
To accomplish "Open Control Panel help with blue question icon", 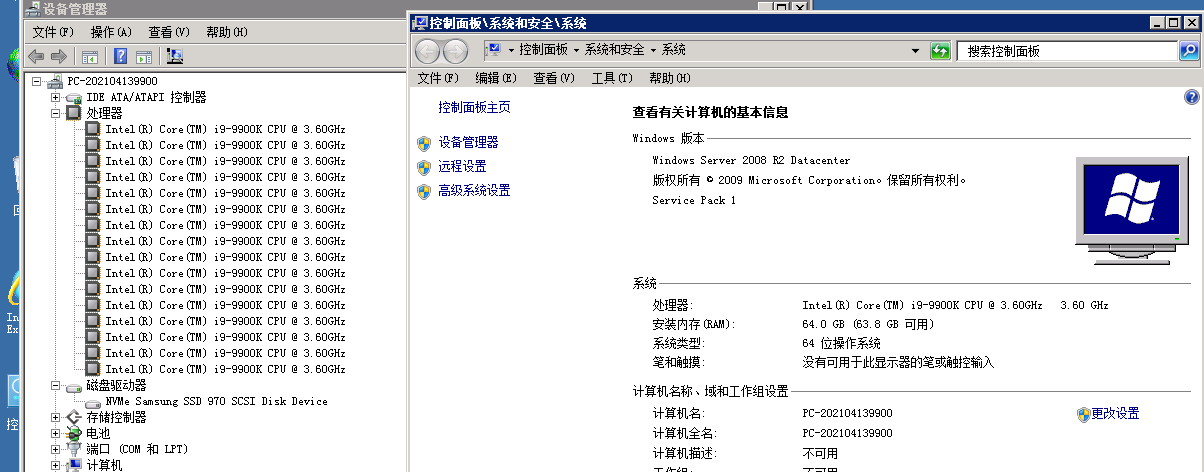I will 1191,97.
